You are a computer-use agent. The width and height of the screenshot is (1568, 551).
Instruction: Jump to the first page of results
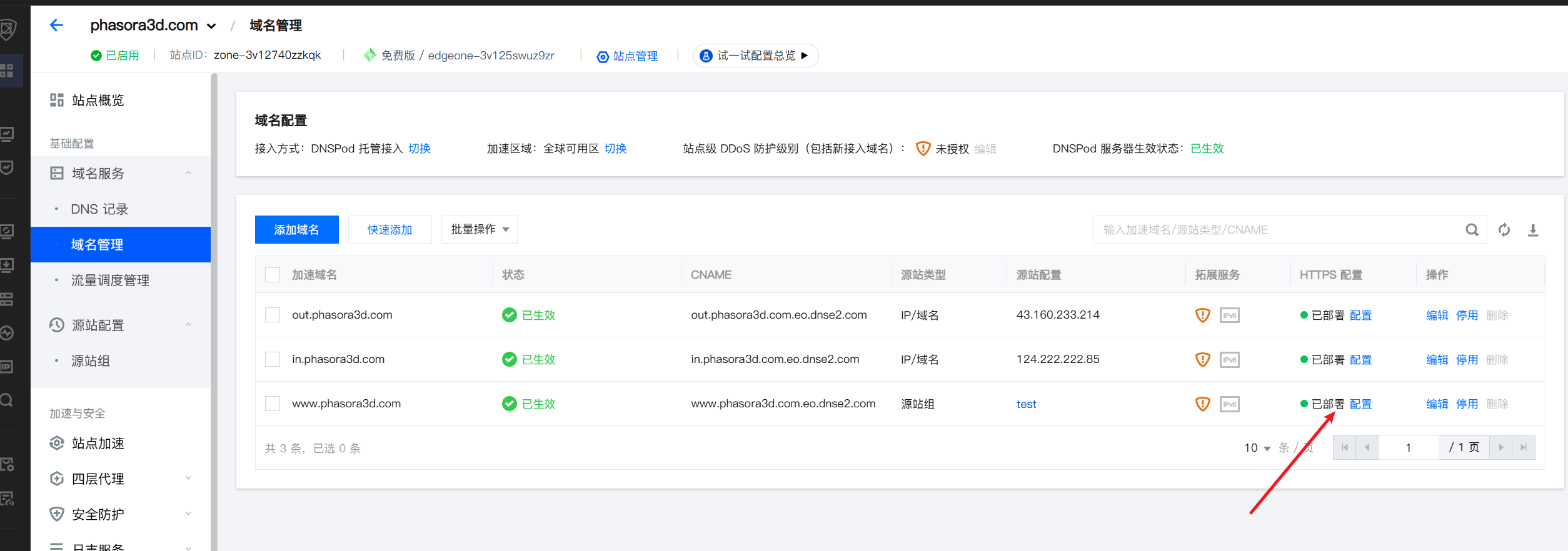(1344, 447)
